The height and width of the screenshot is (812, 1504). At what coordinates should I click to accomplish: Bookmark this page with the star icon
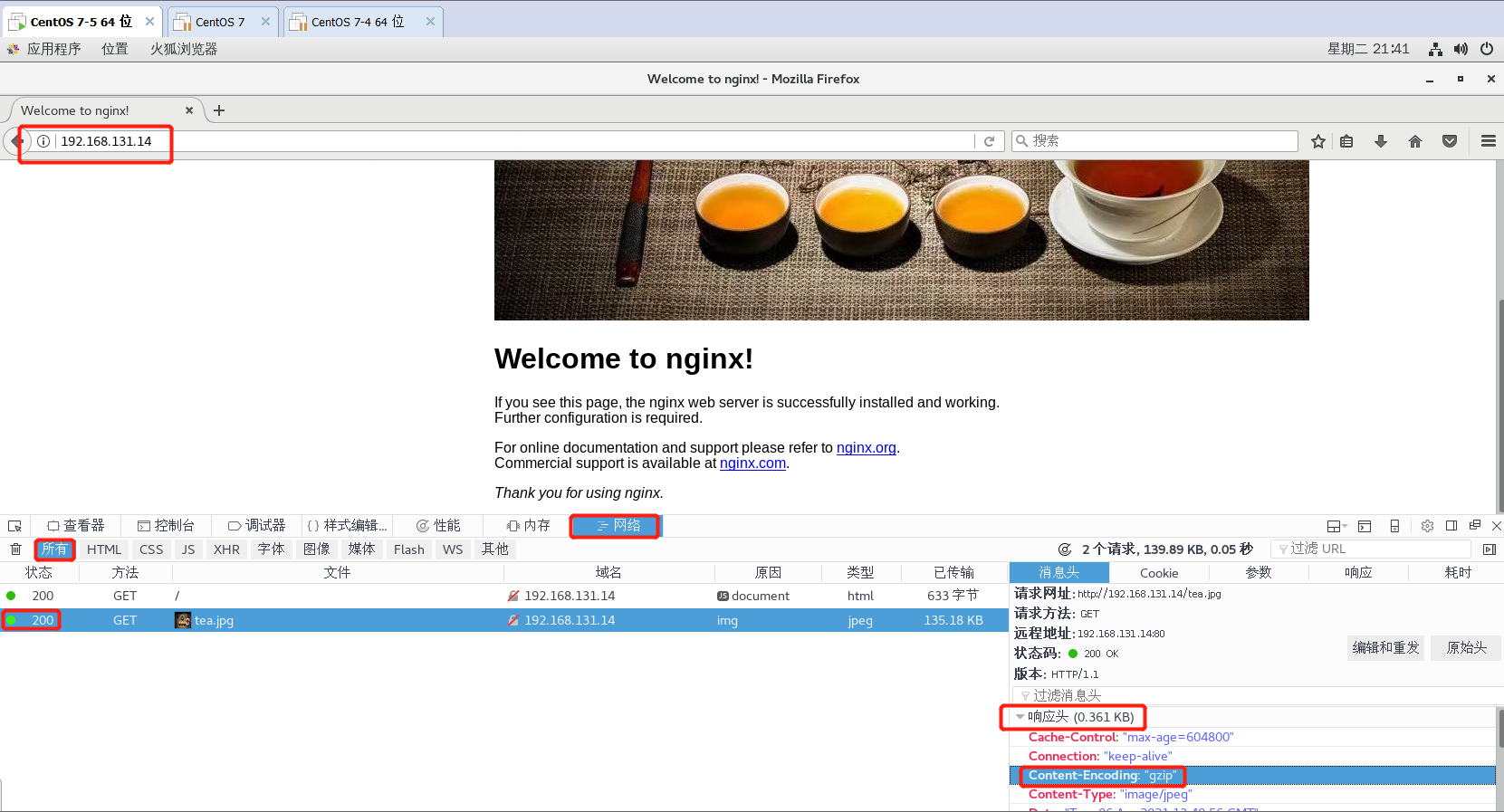pyautogui.click(x=1318, y=141)
